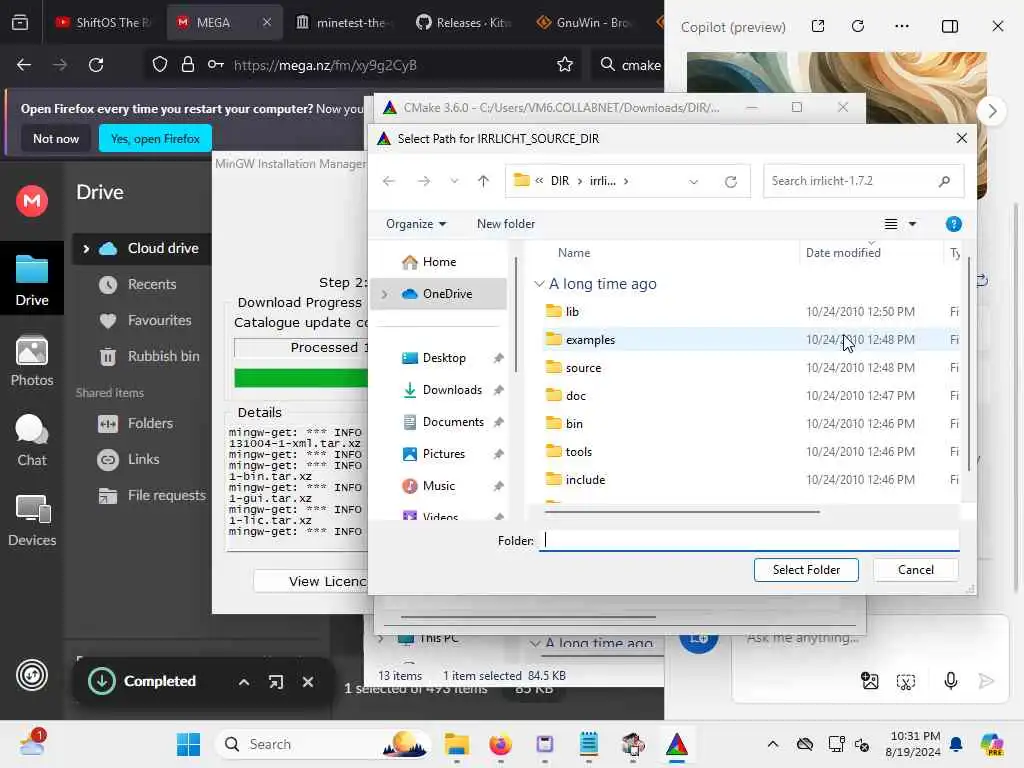
Task: Open the Organize menu
Action: click(416, 224)
